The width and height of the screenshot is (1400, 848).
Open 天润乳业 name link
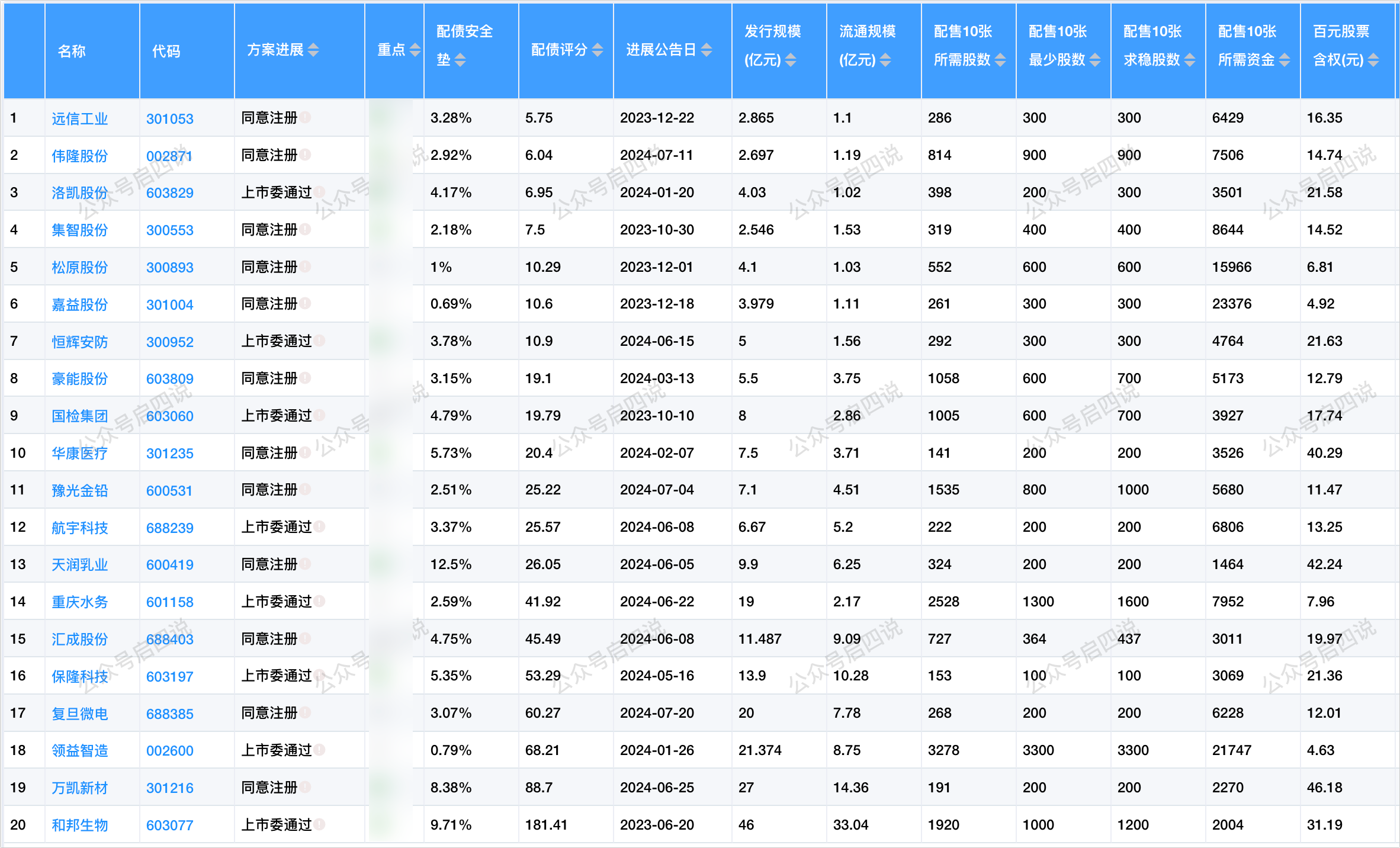[79, 564]
